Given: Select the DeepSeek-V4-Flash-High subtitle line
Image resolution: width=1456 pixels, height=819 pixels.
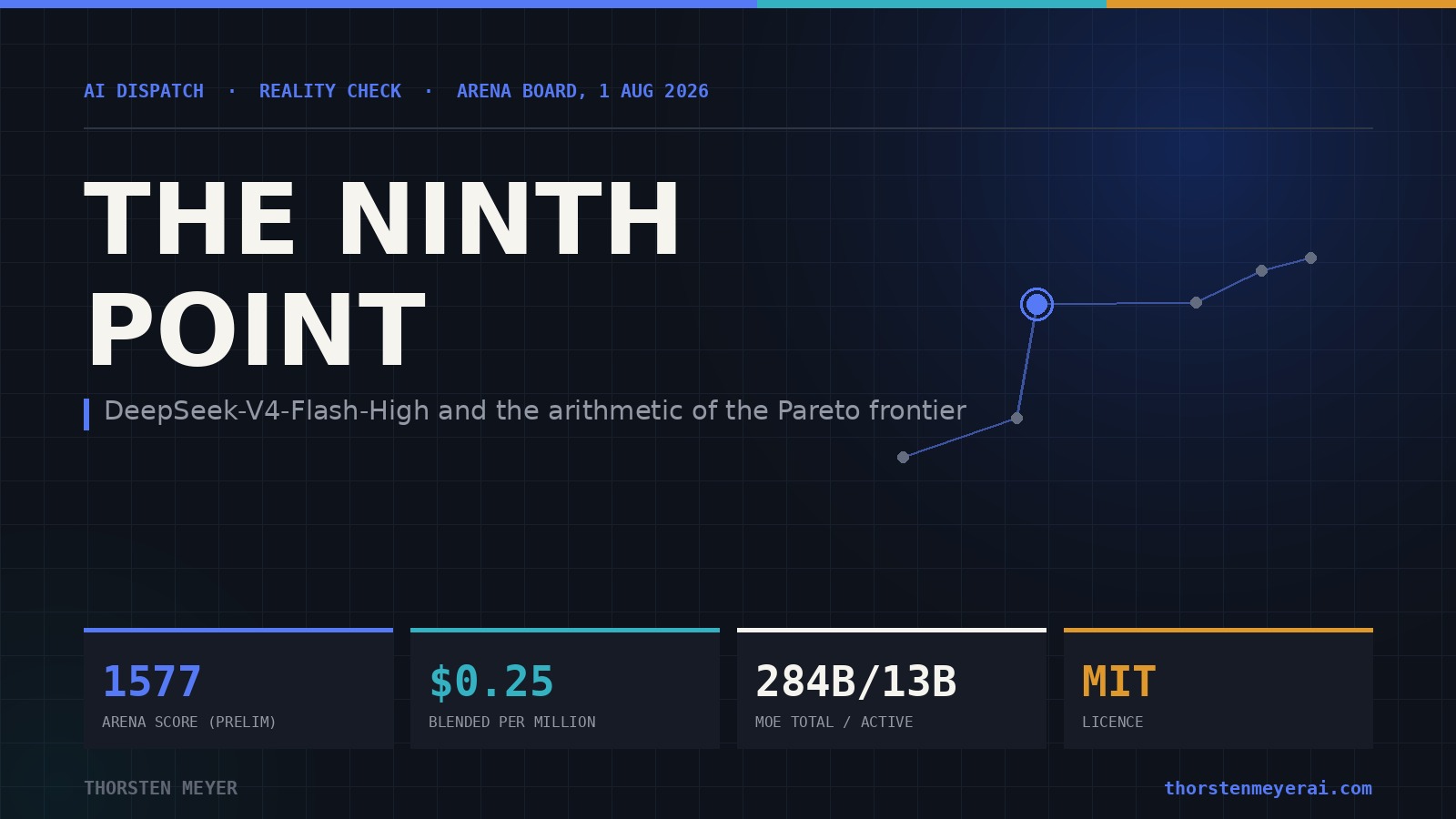Looking at the screenshot, I should (x=535, y=411).
